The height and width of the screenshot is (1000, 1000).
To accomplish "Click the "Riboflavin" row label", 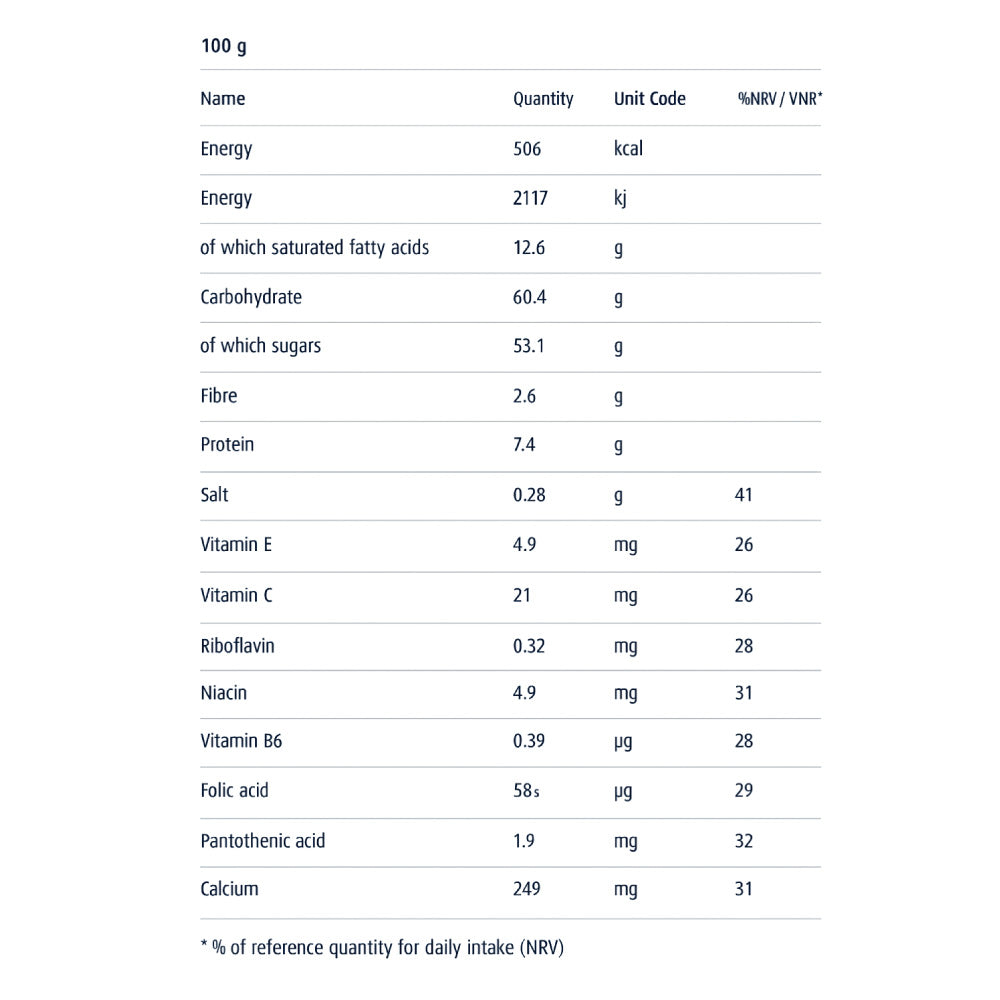I will (x=237, y=646).
